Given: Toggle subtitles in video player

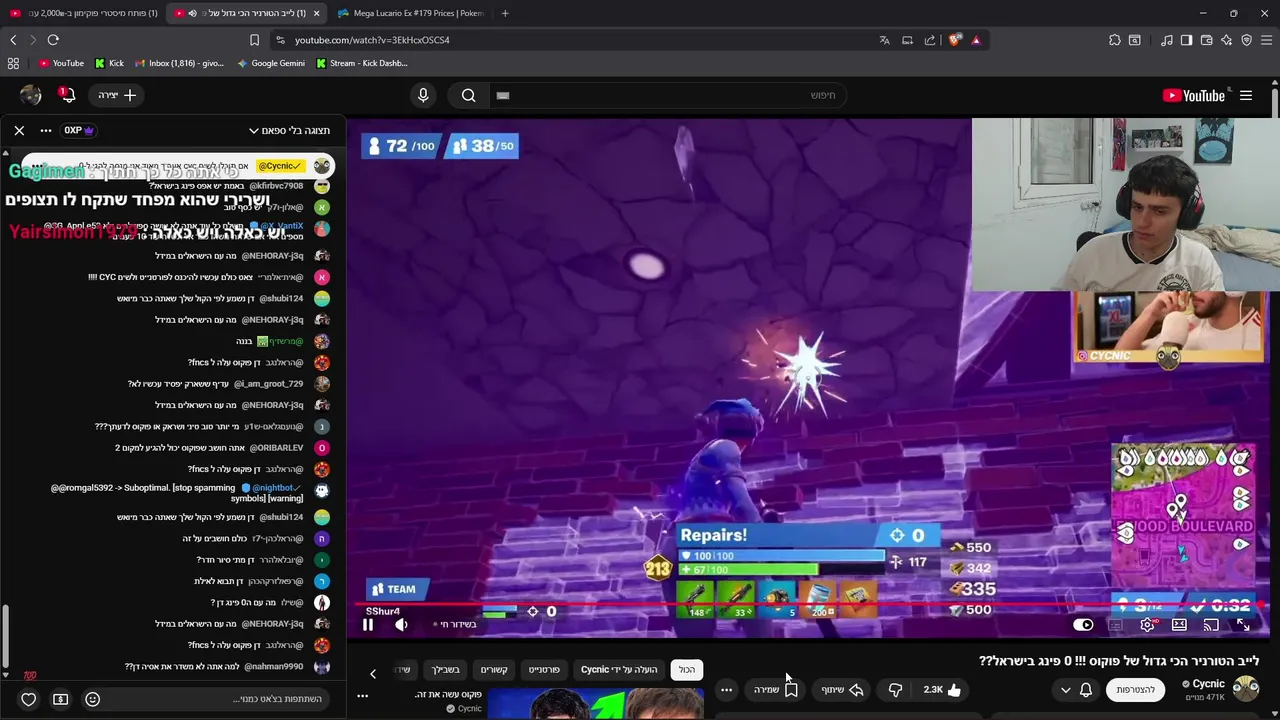Looking at the screenshot, I should click(x=1115, y=625).
